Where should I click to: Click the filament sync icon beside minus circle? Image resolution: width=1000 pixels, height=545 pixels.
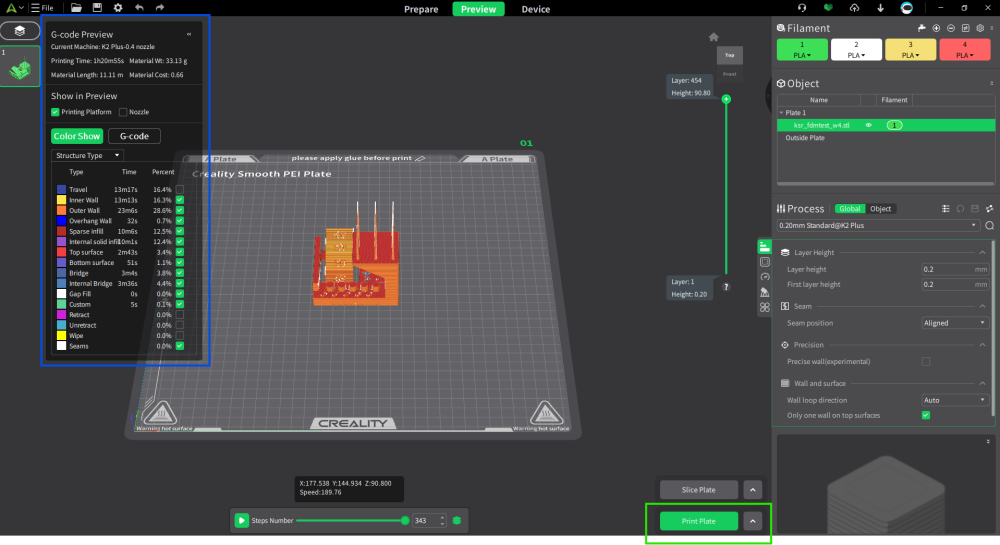[966, 28]
